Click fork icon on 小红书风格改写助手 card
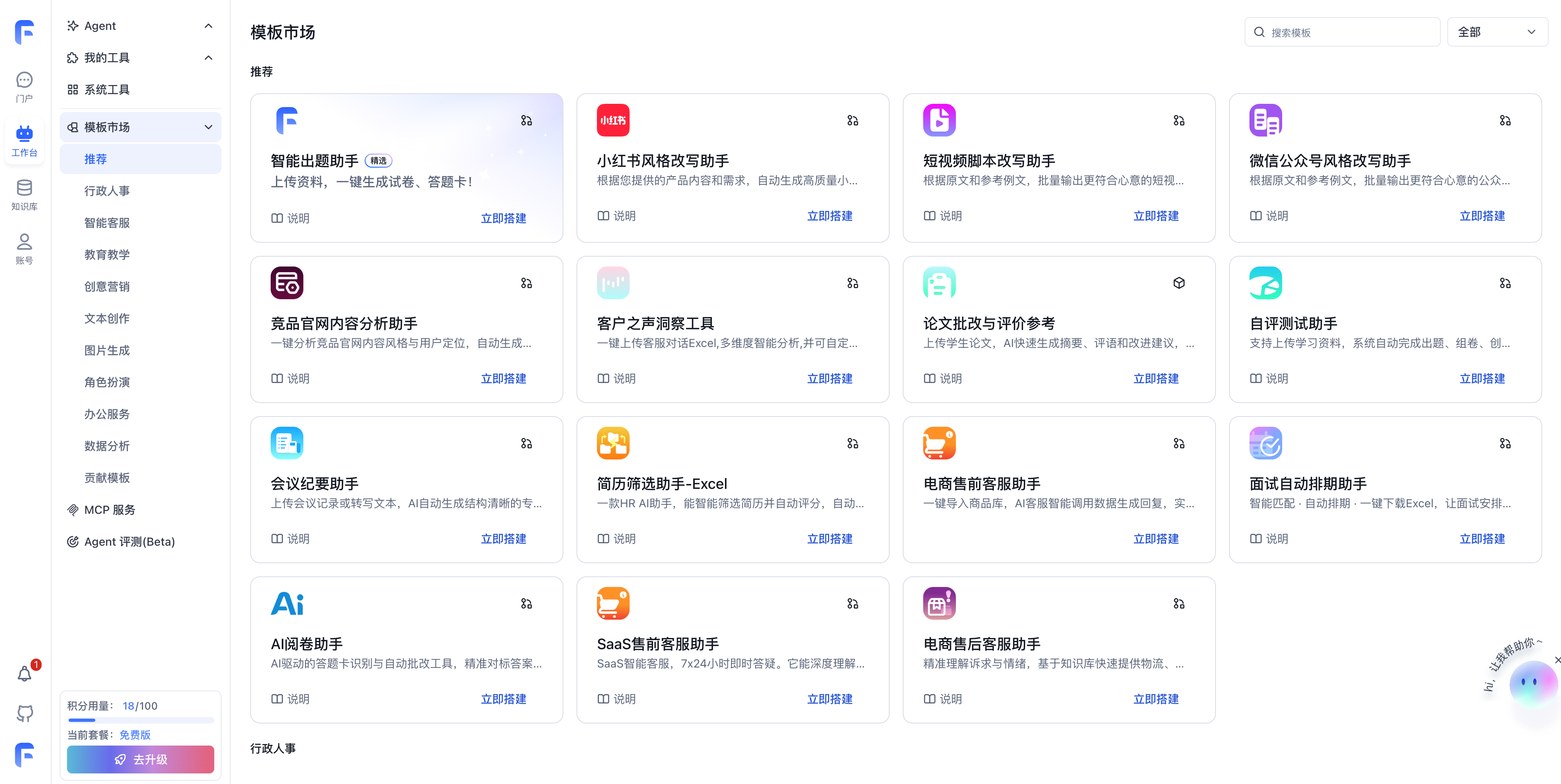 tap(852, 121)
